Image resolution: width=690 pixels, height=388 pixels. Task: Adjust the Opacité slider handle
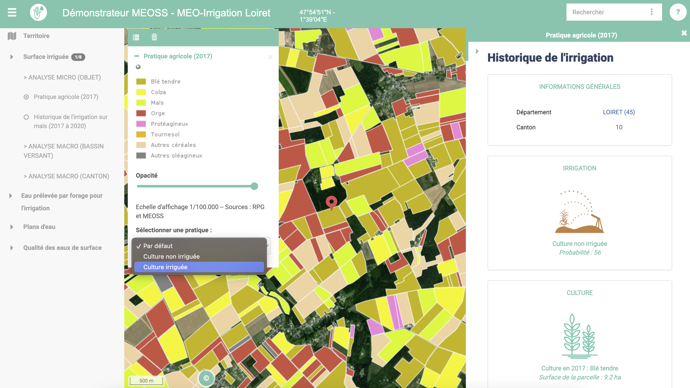254,186
